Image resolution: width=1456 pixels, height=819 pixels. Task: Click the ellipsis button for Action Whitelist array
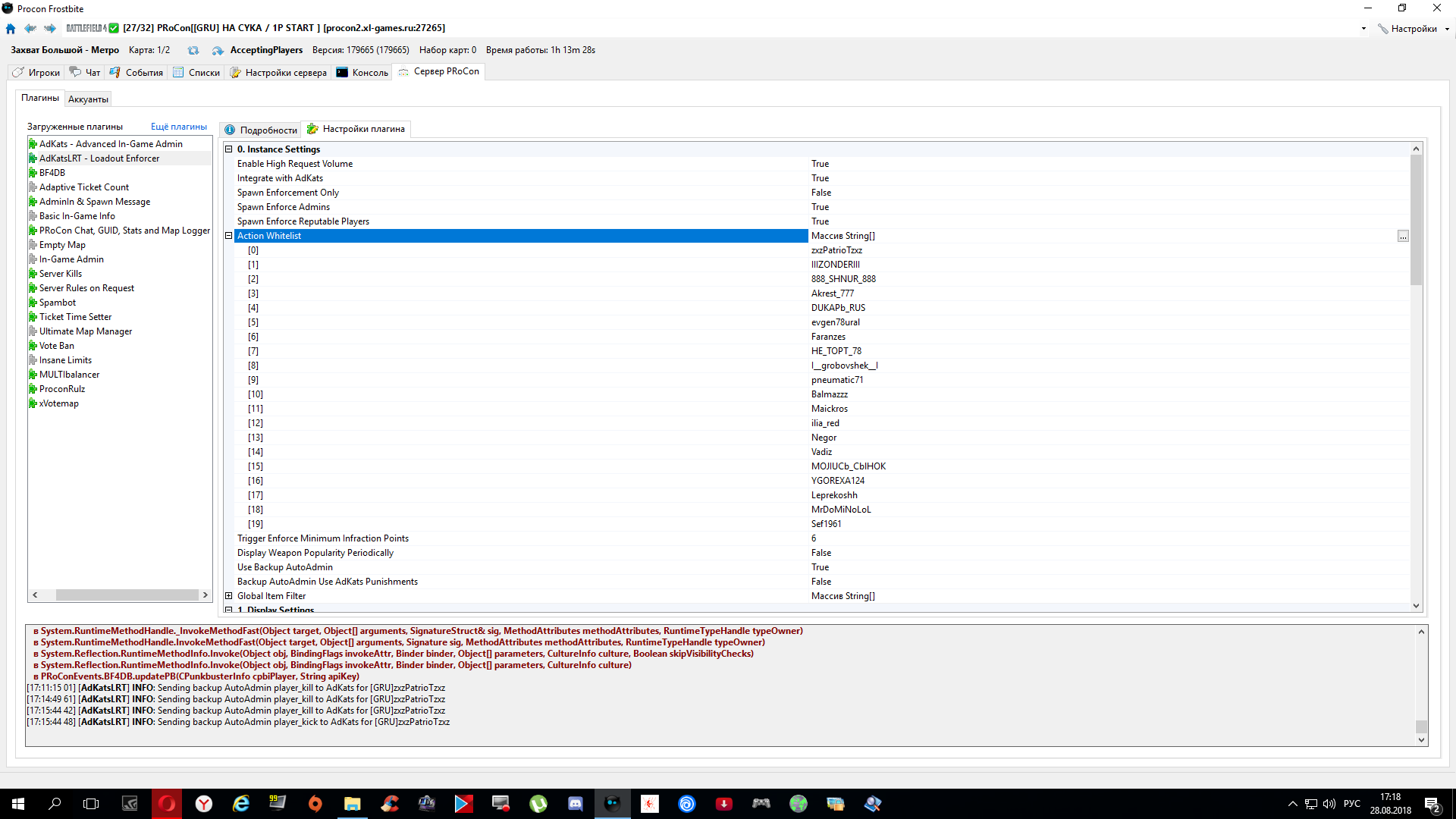tap(1403, 237)
